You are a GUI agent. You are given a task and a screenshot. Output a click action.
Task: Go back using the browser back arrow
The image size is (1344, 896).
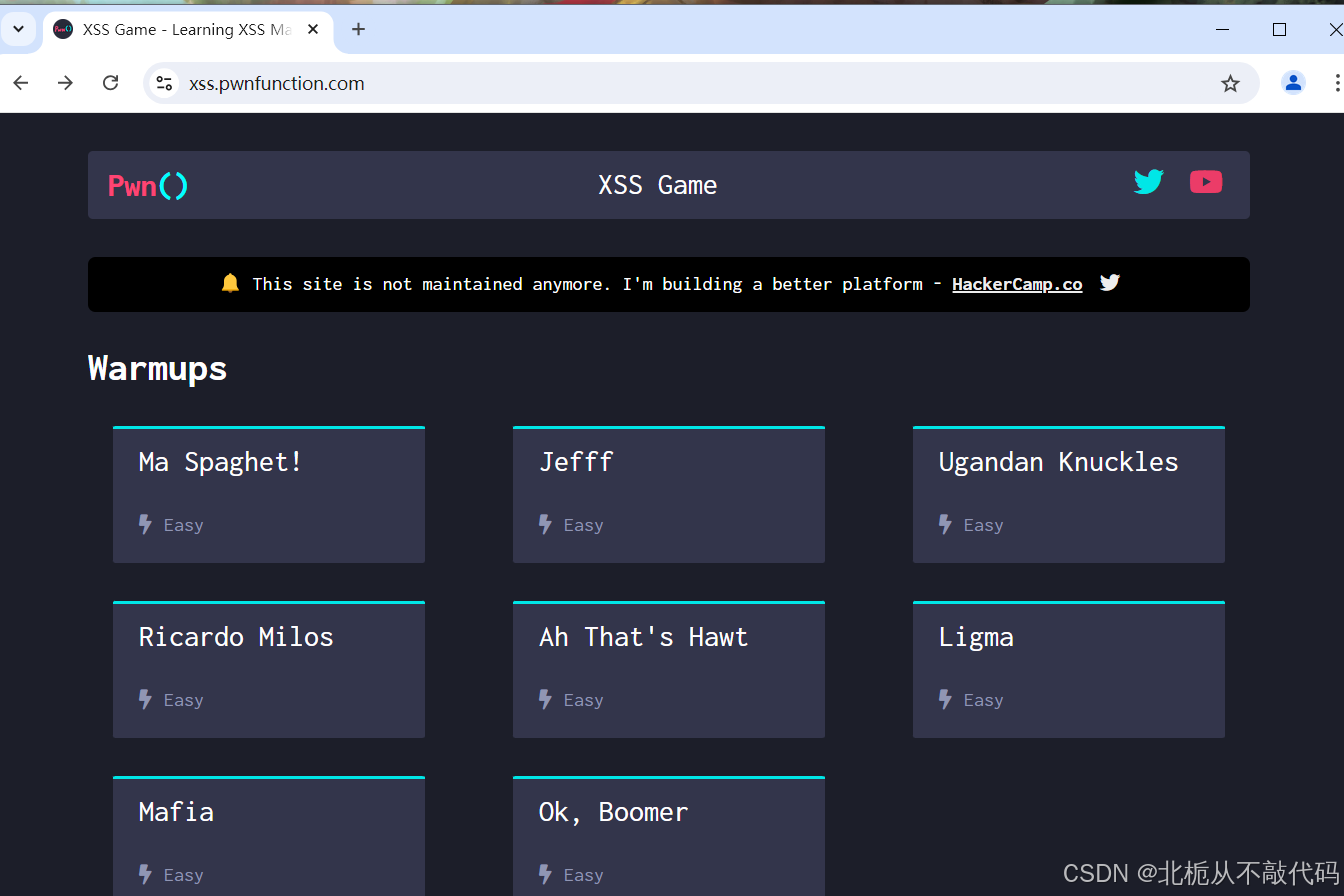point(20,83)
